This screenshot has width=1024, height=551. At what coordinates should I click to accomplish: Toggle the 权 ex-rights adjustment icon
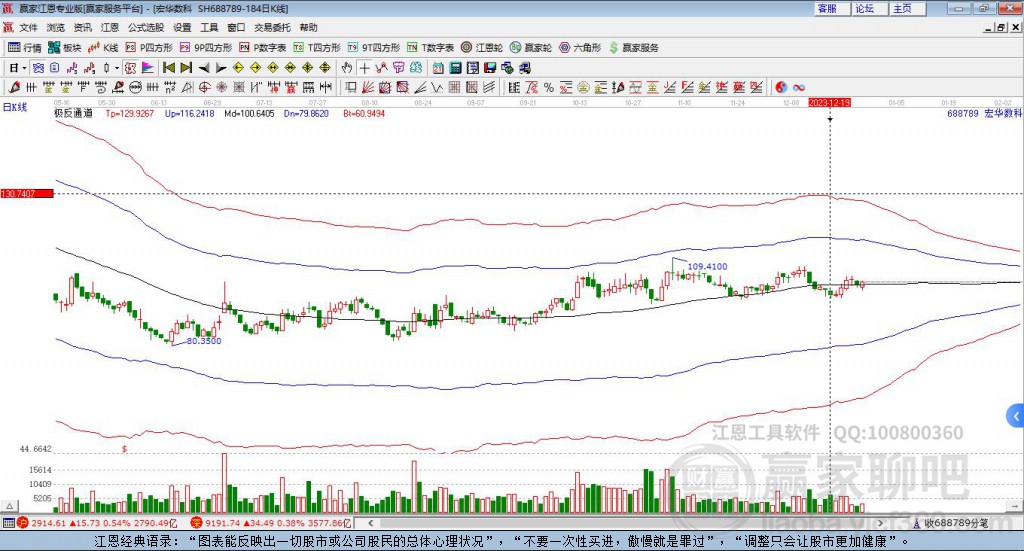[x=131, y=68]
